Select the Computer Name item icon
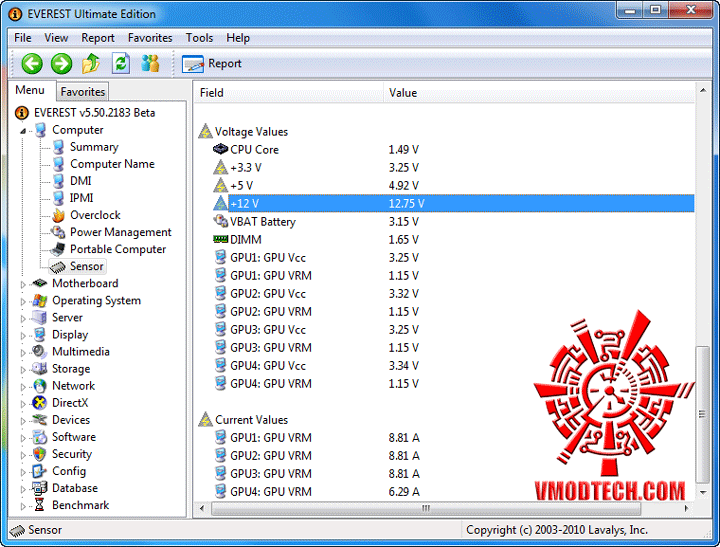This screenshot has height=547, width=720. (58, 164)
